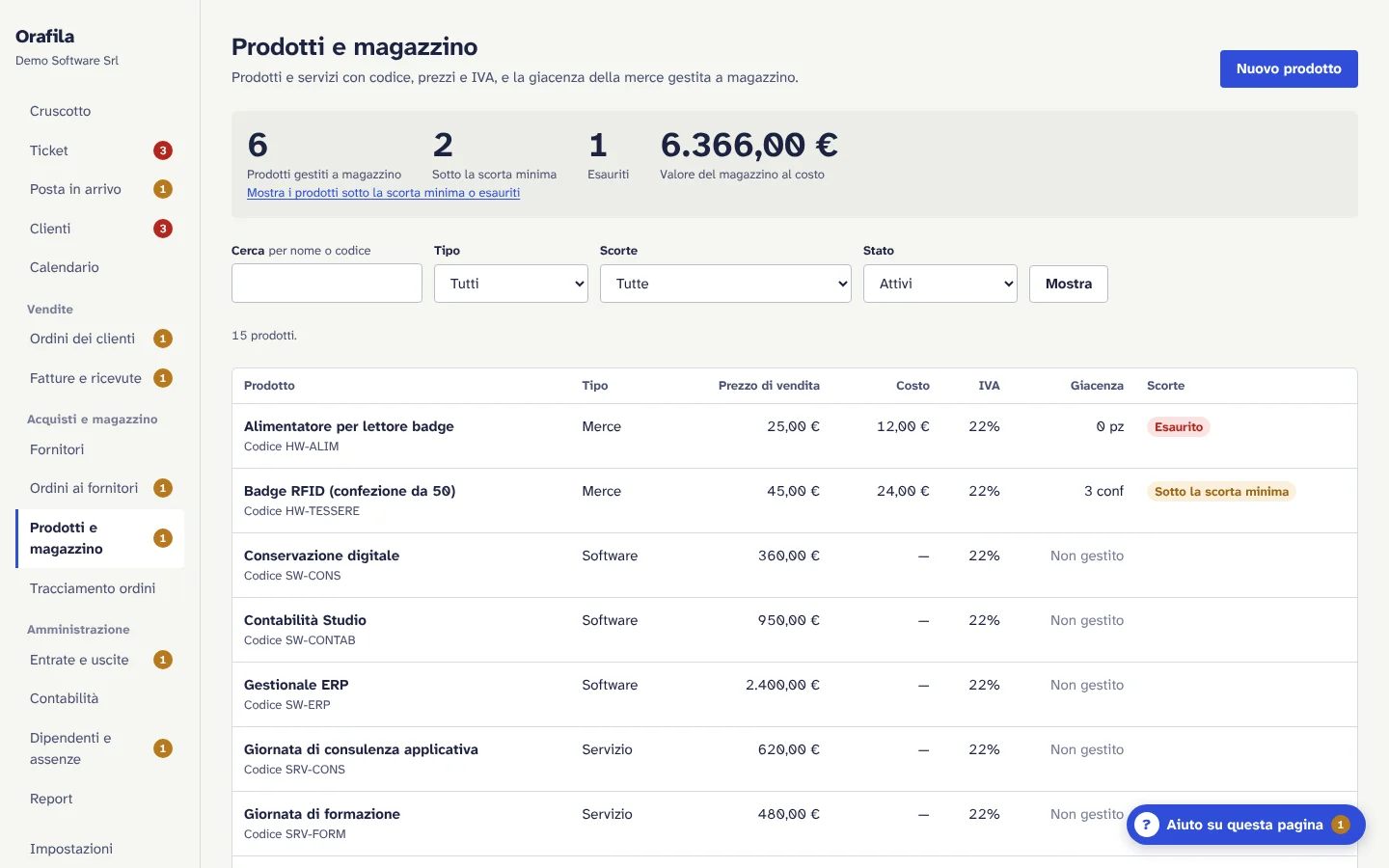Select Prodotti e magazzino sidebar item
1389x868 pixels.
100,538
